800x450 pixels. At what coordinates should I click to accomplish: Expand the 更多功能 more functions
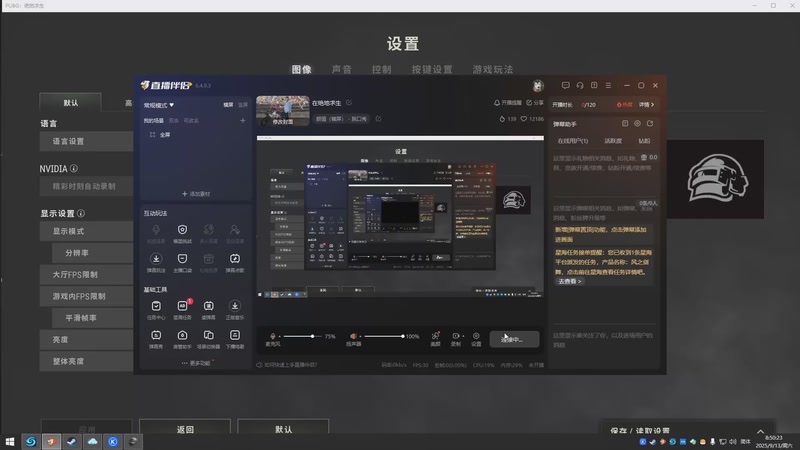point(196,363)
